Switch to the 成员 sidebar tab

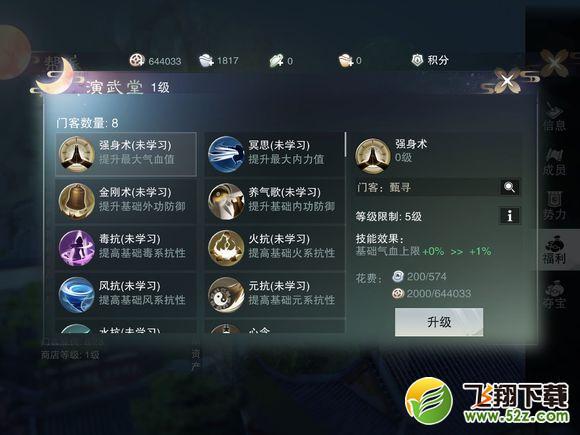[x=554, y=162]
